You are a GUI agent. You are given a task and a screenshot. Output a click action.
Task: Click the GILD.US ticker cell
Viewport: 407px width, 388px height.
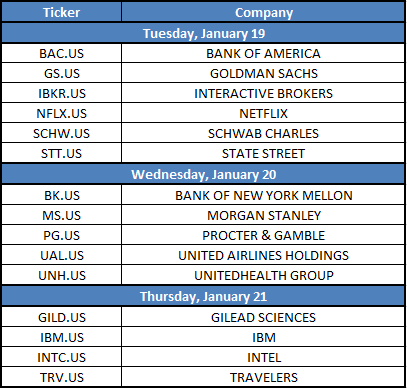tap(61, 317)
